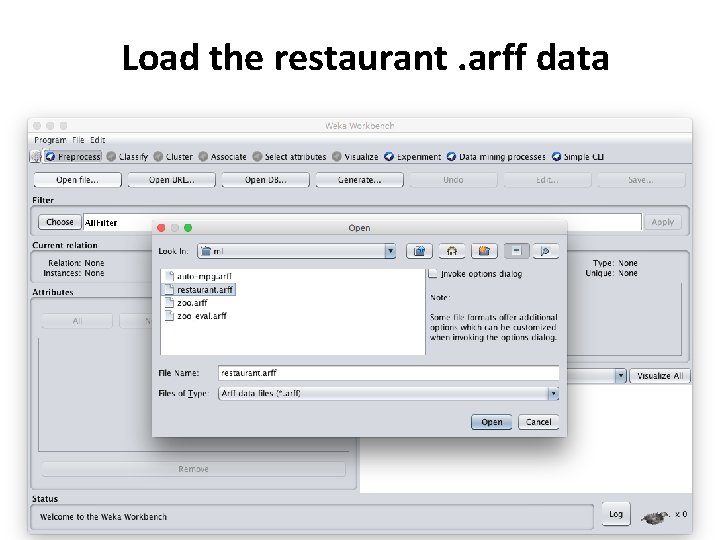Click the Open DB... button

click(265, 180)
